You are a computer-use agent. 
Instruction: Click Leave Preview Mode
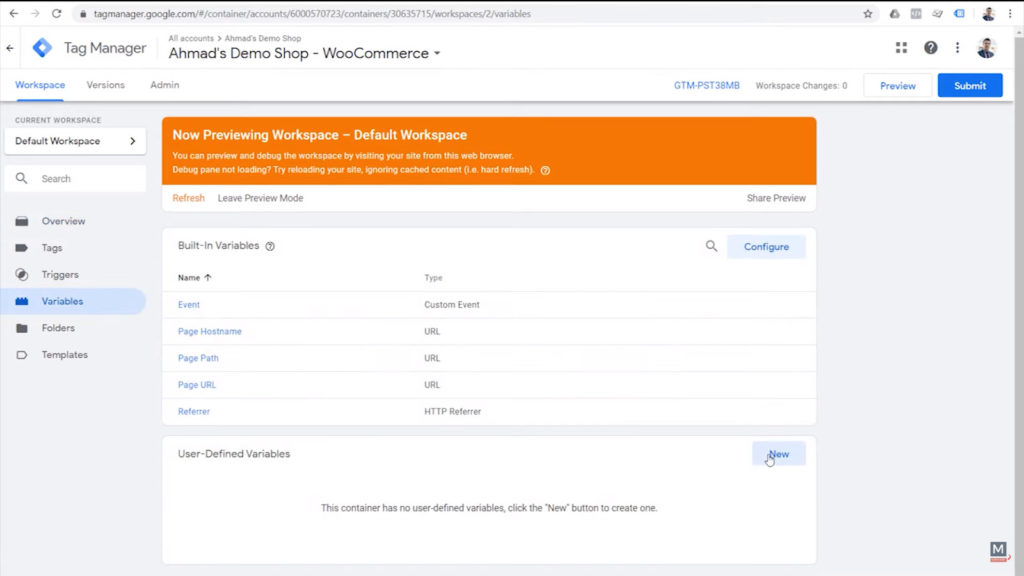click(259, 198)
